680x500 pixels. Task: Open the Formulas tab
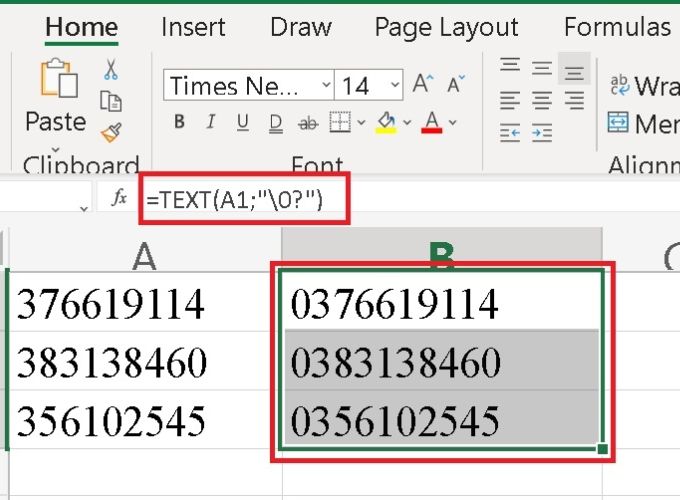click(x=617, y=27)
